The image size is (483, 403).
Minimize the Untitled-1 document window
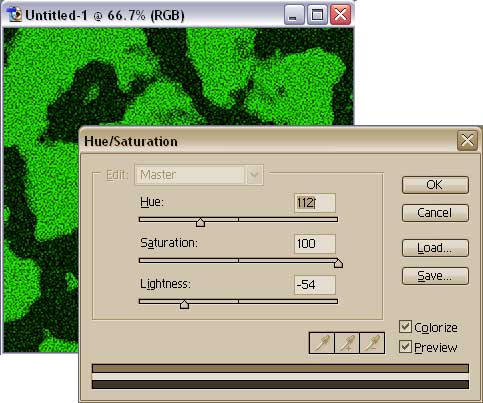[x=294, y=15]
